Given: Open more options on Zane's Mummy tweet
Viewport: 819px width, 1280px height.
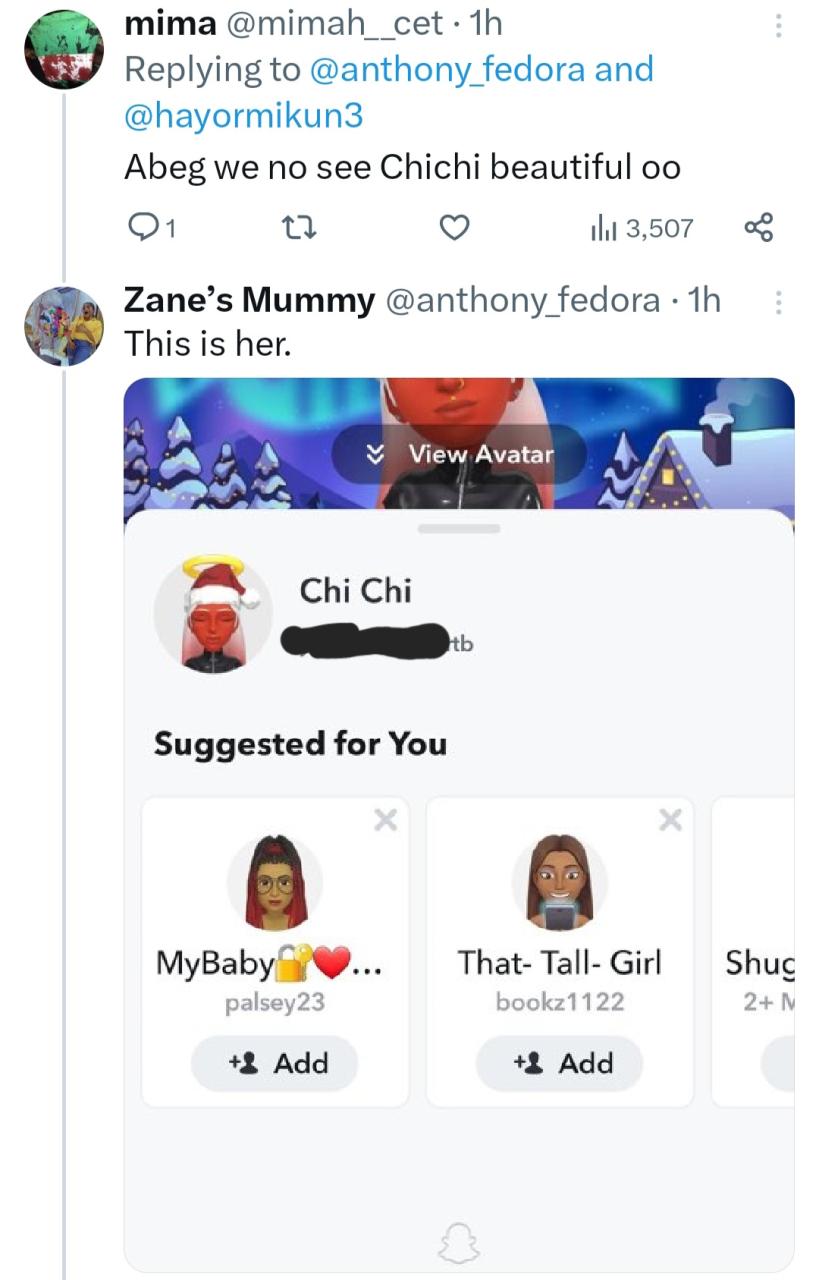Looking at the screenshot, I should coord(777,302).
